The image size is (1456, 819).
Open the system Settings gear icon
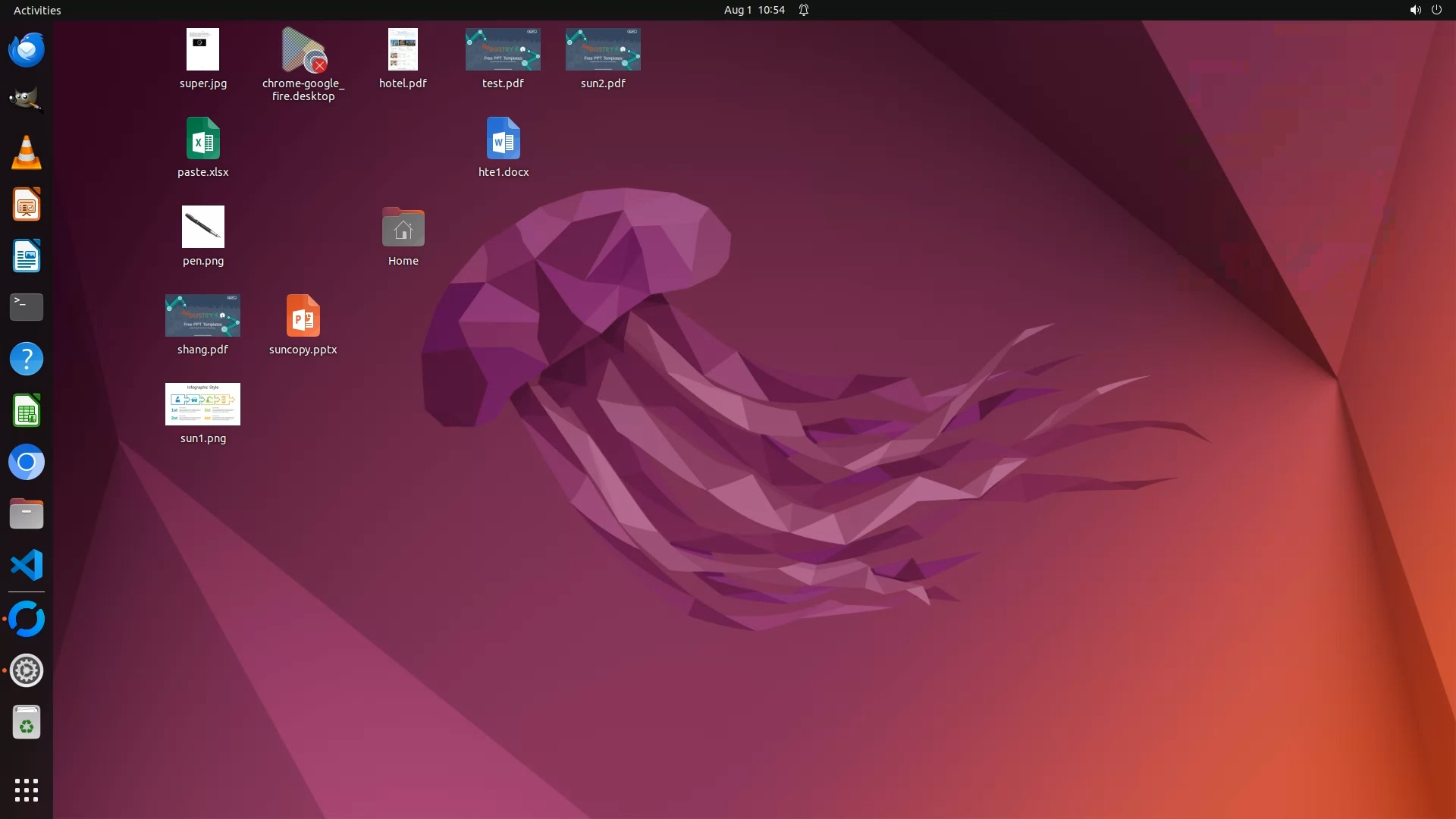coord(27,671)
